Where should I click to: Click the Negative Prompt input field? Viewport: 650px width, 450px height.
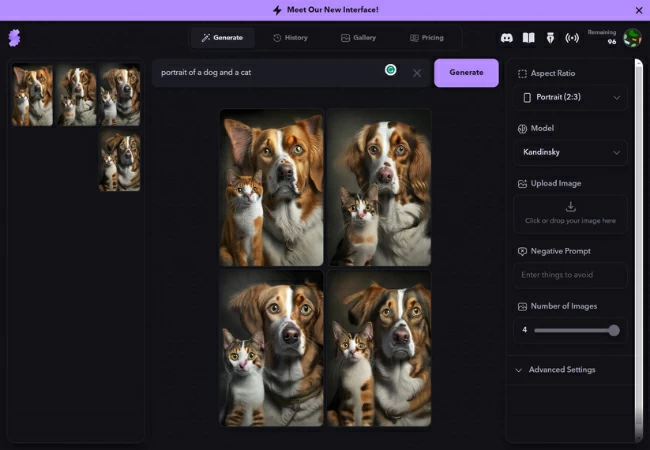tap(572, 275)
